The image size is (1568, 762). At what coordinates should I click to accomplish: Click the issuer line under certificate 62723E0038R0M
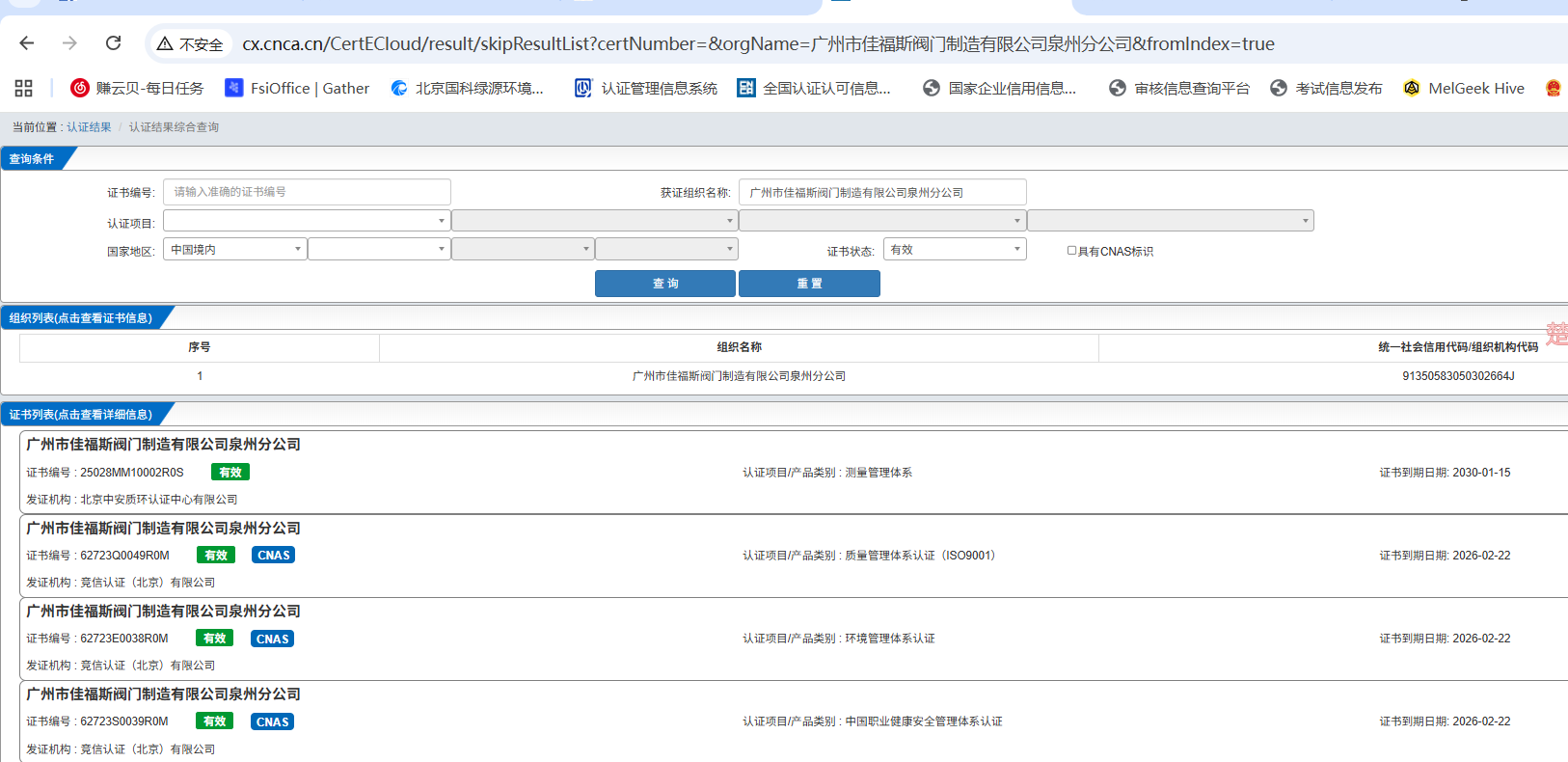121,666
